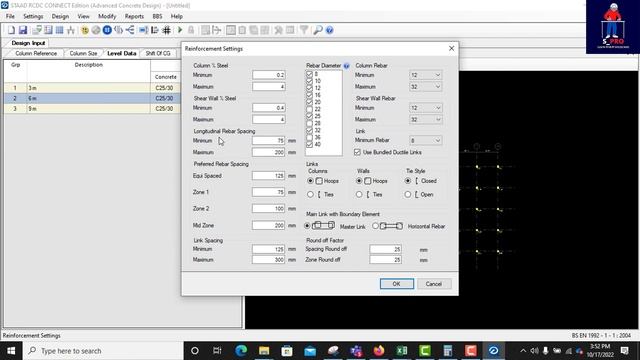Open the Settings menu
Image resolution: width=640 pixels, height=360 pixels.
coord(33,16)
